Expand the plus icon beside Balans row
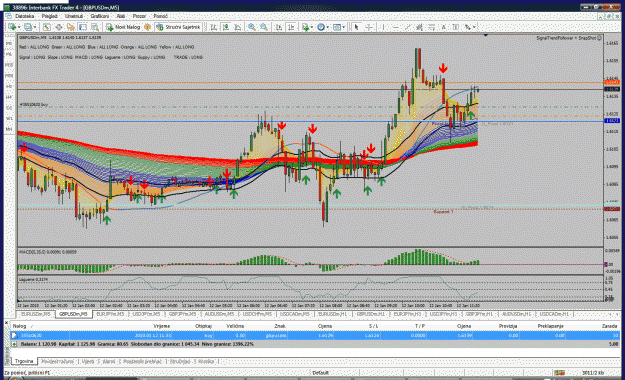 [x=14, y=344]
